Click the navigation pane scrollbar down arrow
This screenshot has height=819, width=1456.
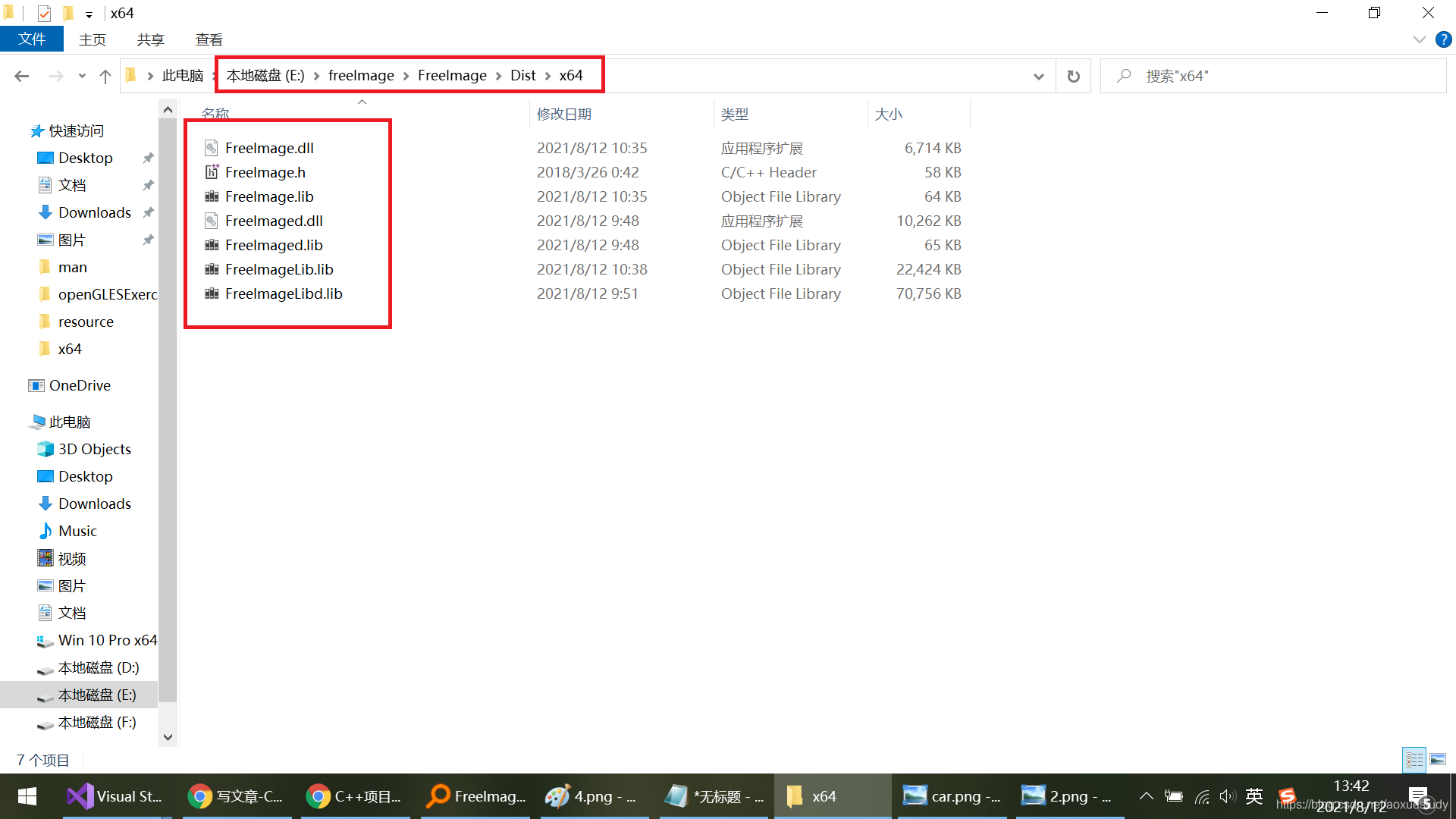[168, 737]
